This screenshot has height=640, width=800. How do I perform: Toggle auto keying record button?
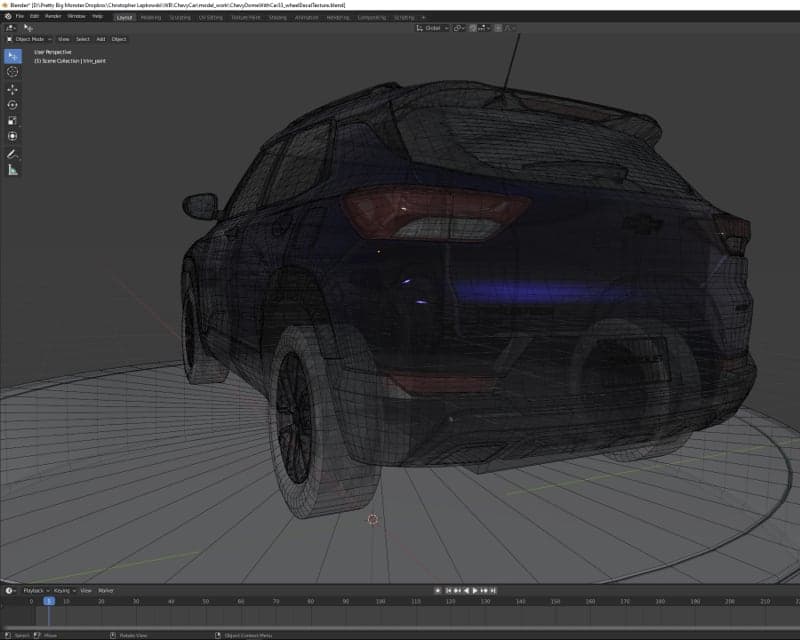click(437, 590)
